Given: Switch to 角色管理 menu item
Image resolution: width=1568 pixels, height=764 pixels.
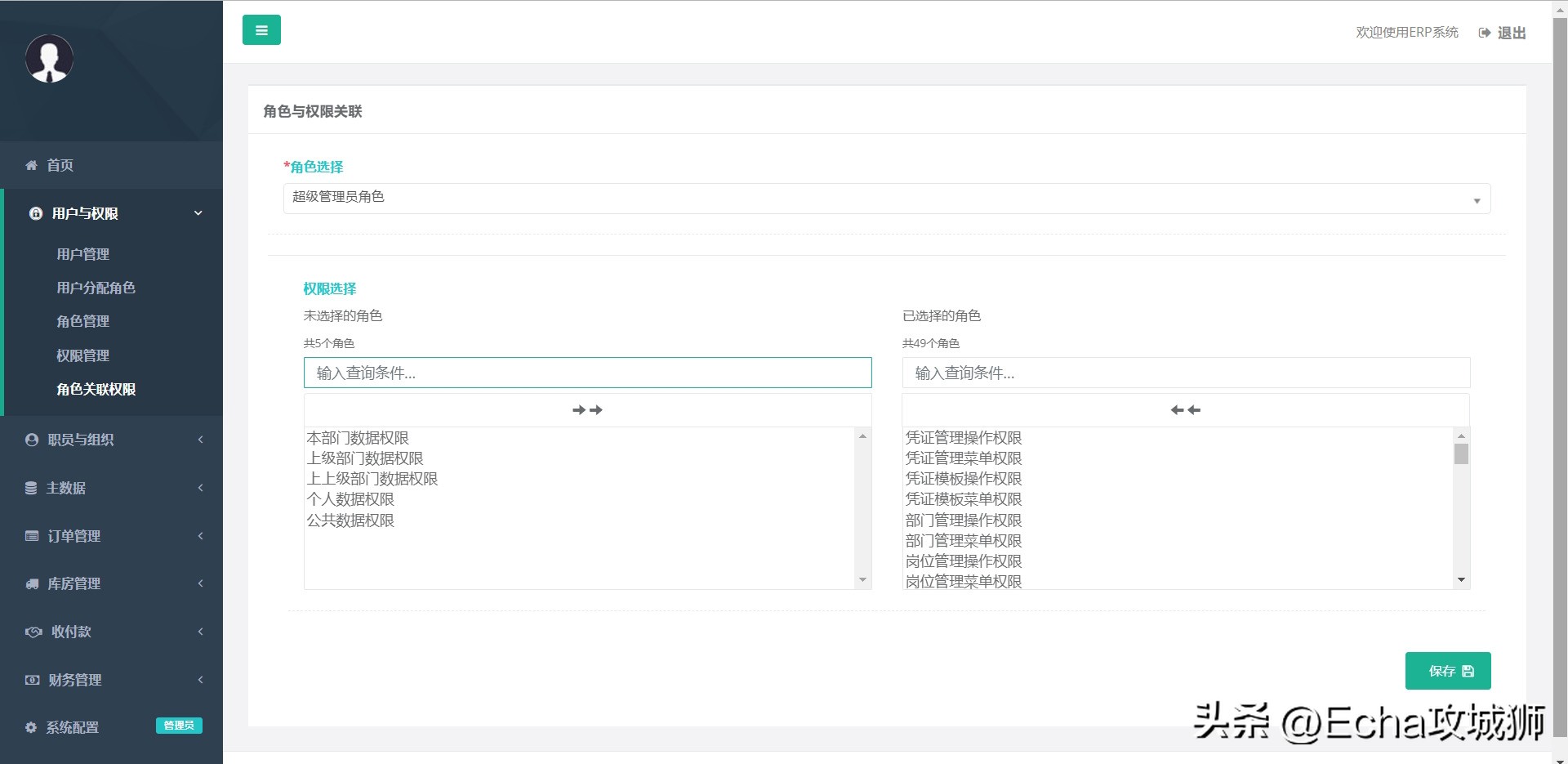Looking at the screenshot, I should coord(82,321).
